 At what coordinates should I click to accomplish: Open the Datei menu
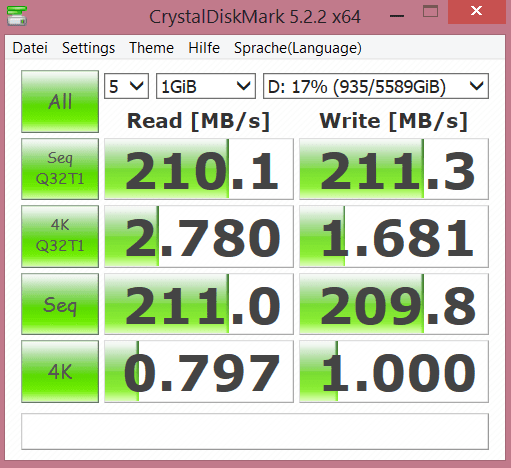(30, 48)
